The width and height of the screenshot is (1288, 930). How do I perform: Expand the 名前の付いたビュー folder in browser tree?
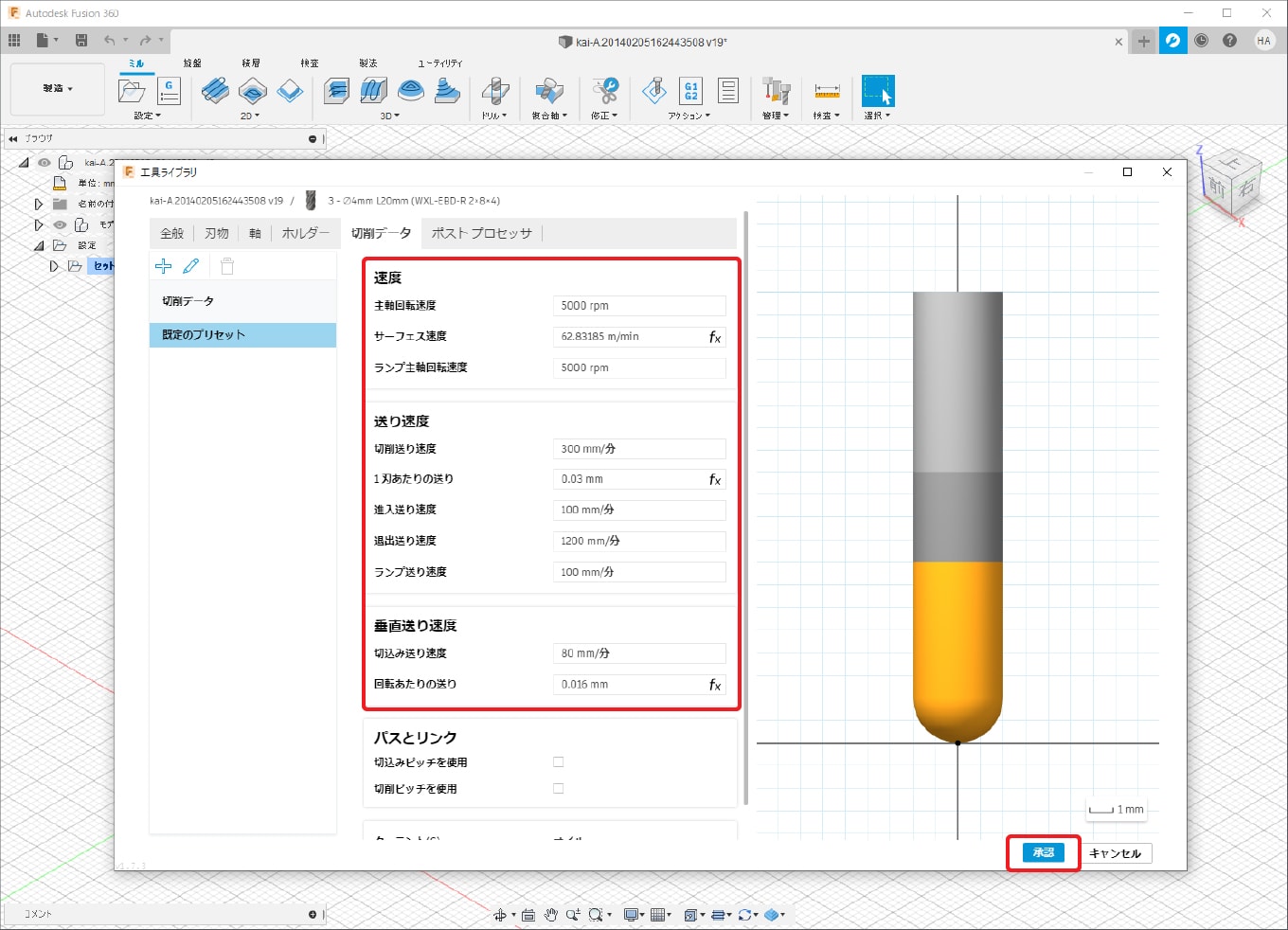(x=39, y=204)
